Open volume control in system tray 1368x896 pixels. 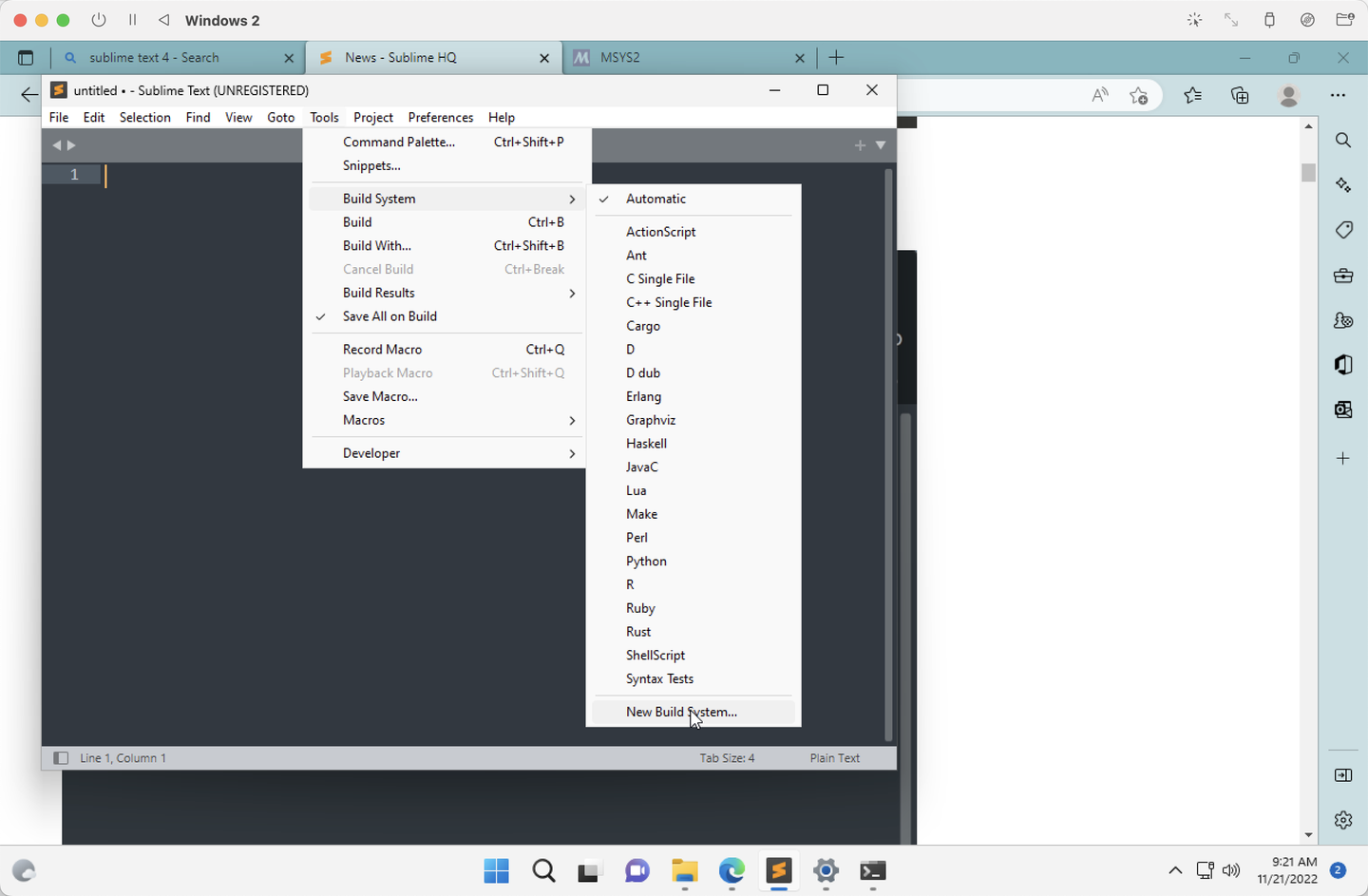[1232, 870]
